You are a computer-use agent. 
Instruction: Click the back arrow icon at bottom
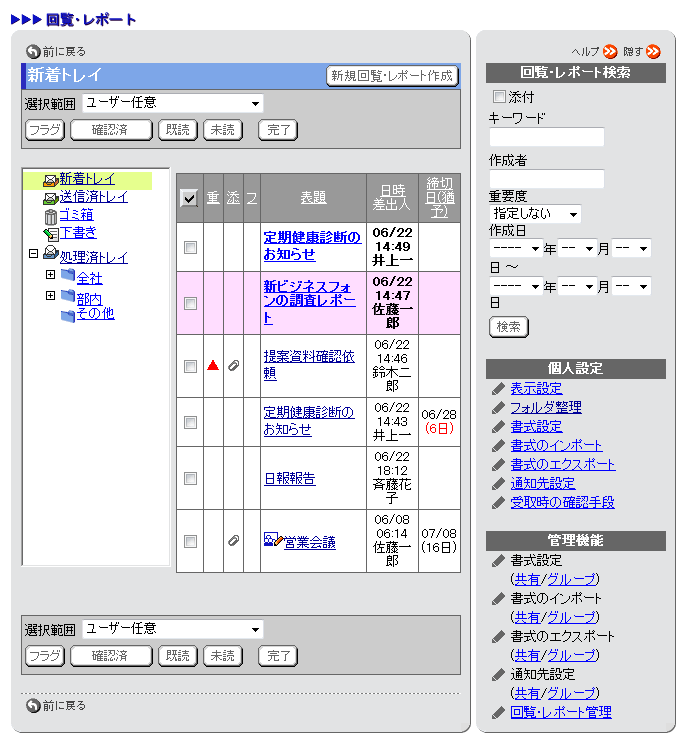click(x=33, y=706)
